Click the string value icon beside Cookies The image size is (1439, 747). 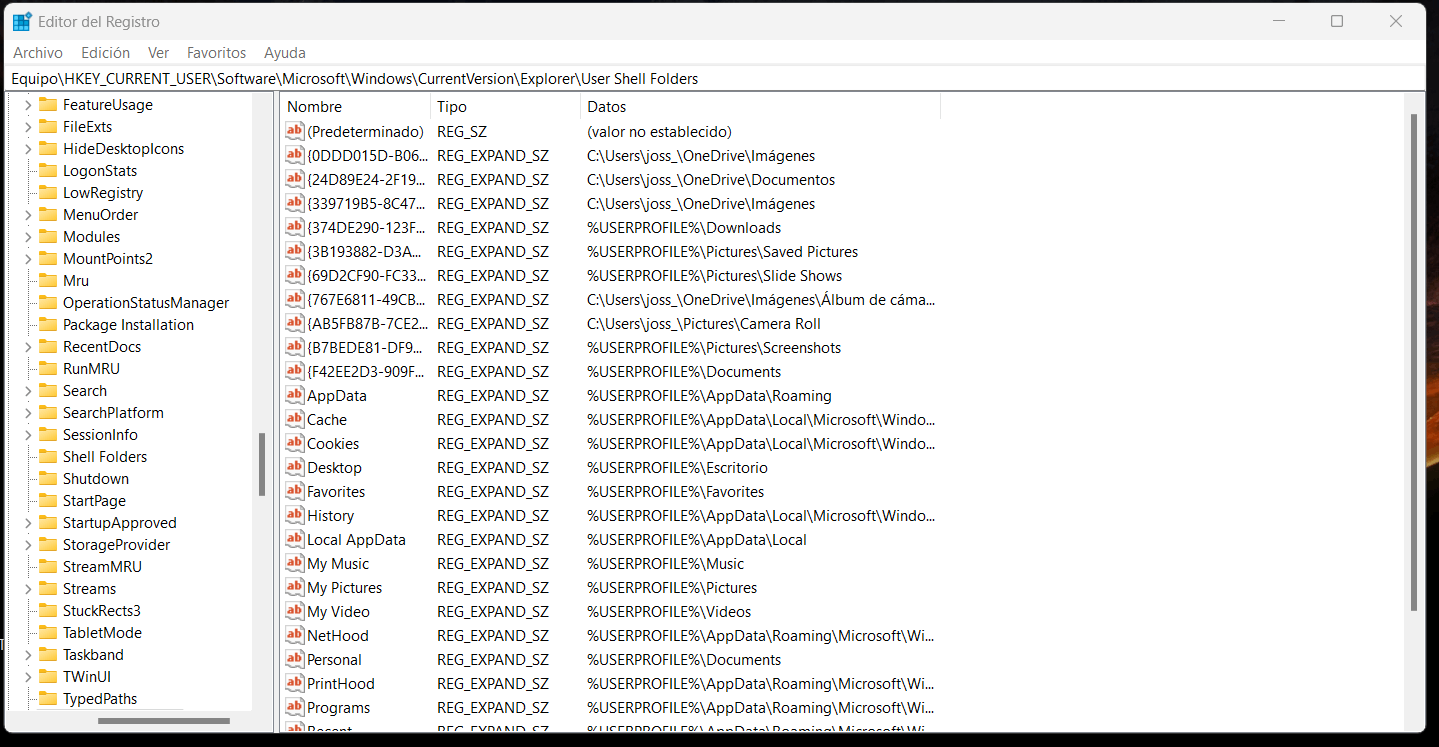[294, 443]
